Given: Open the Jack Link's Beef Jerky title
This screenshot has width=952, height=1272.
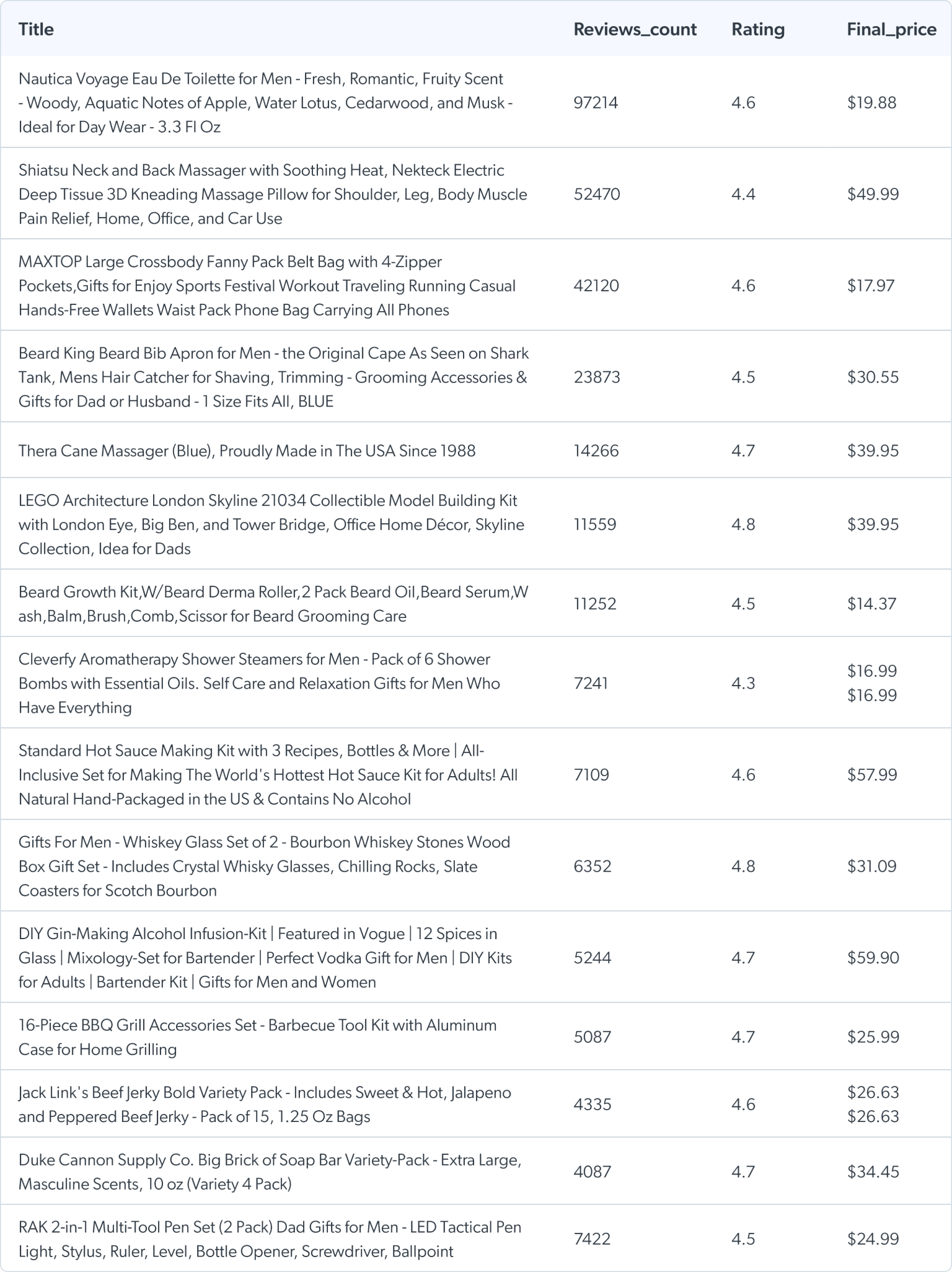Looking at the screenshot, I should (265, 1105).
